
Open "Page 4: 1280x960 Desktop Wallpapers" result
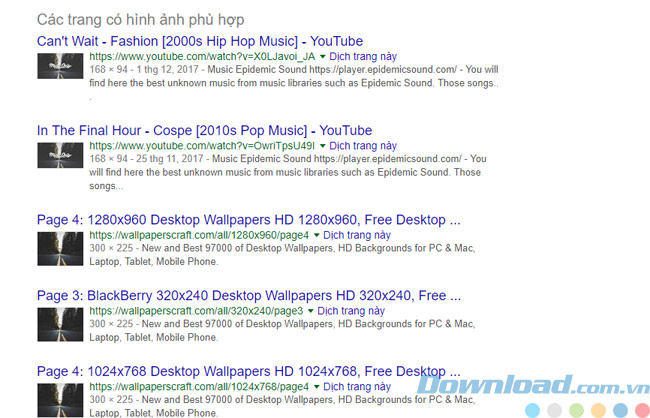click(249, 219)
